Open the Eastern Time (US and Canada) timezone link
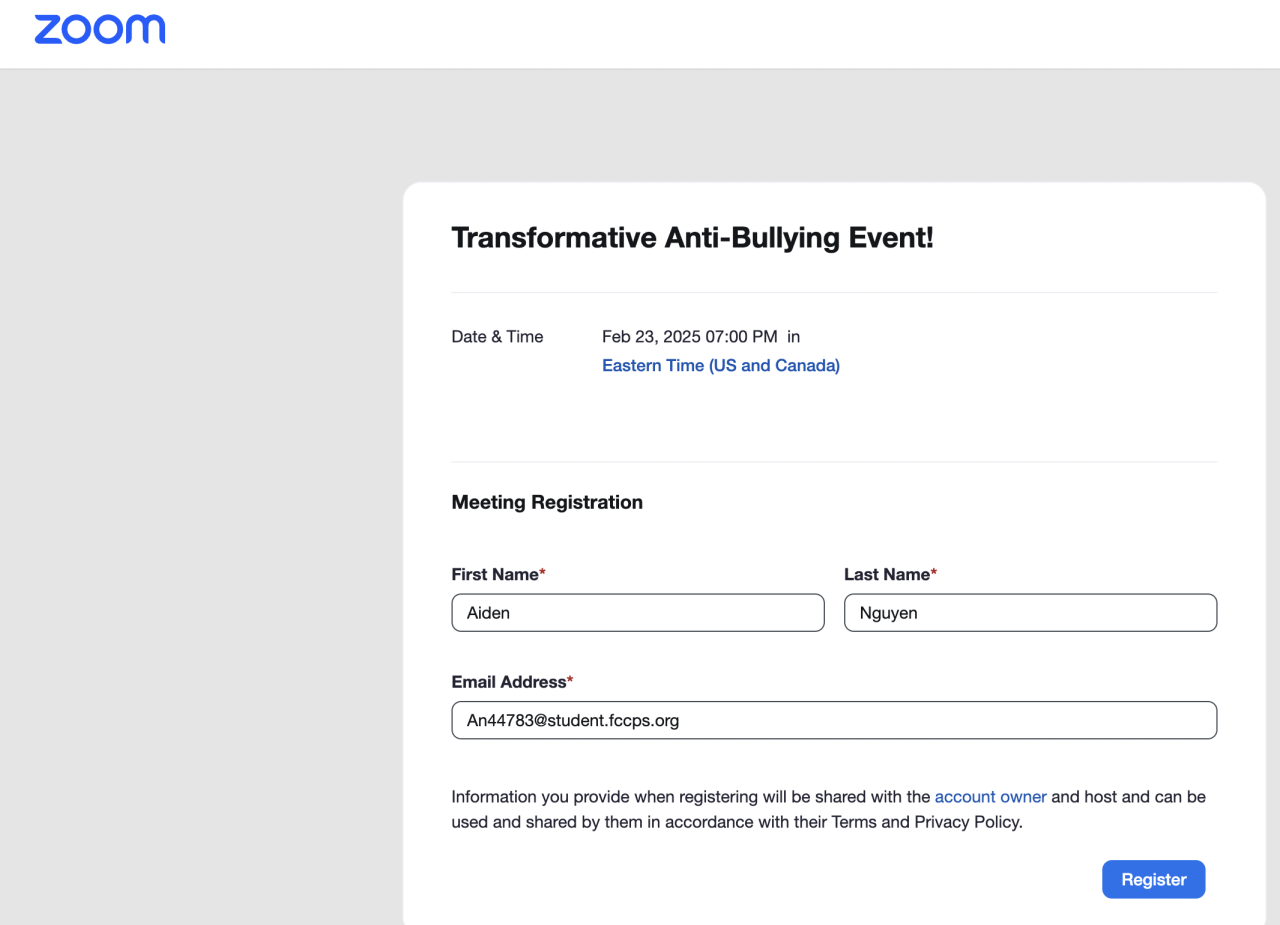This screenshot has width=1280, height=925. click(x=720, y=366)
